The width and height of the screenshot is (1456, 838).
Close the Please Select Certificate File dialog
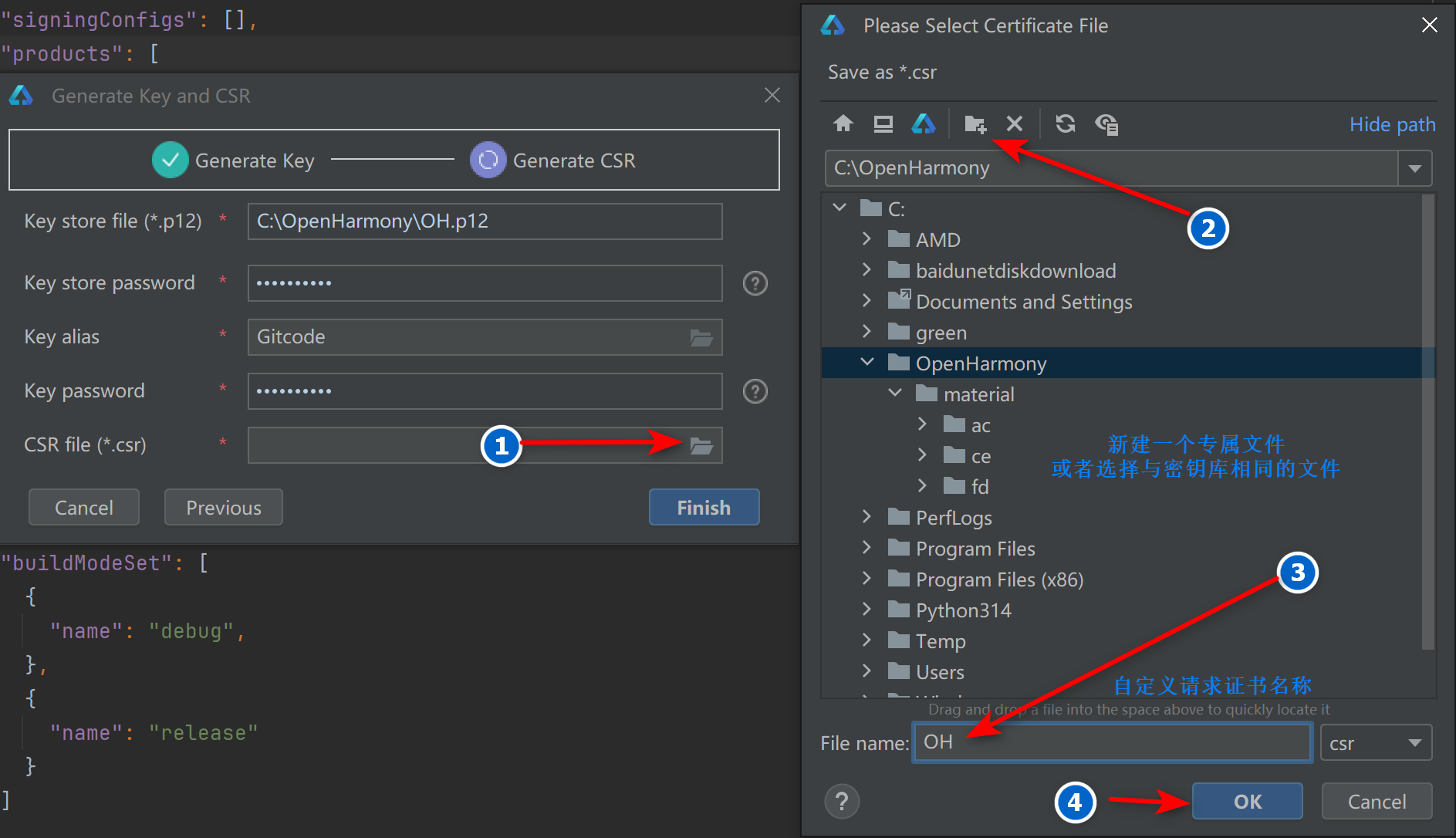[1429, 25]
